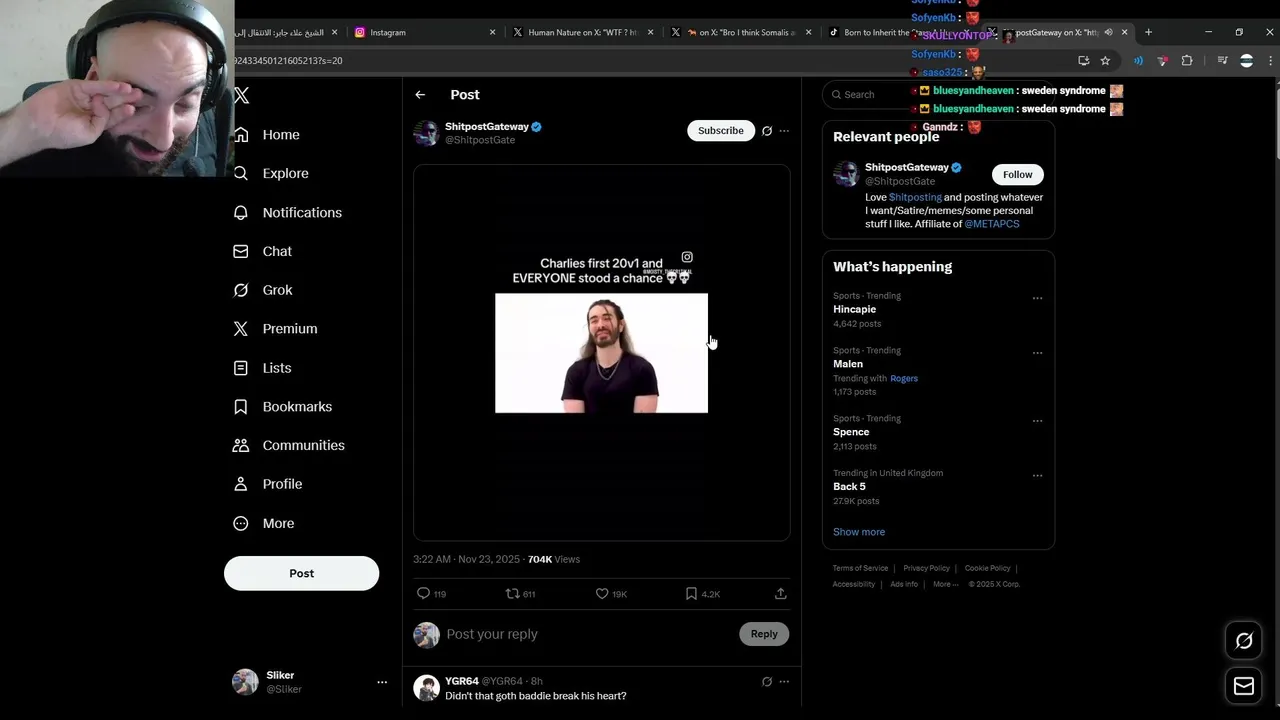Open Home from the sidebar

coord(267,135)
